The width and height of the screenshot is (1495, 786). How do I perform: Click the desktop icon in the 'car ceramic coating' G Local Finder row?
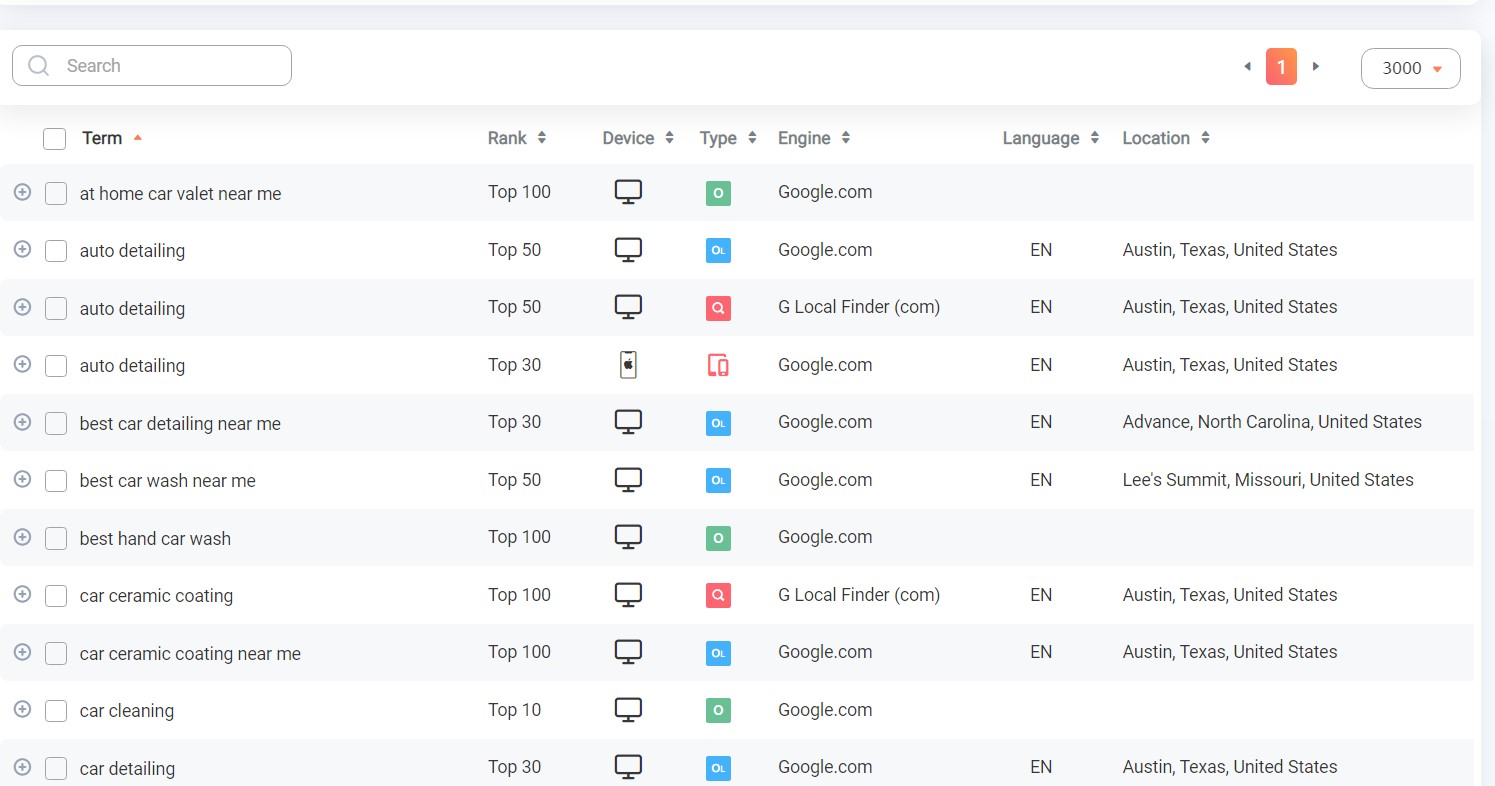(x=628, y=595)
